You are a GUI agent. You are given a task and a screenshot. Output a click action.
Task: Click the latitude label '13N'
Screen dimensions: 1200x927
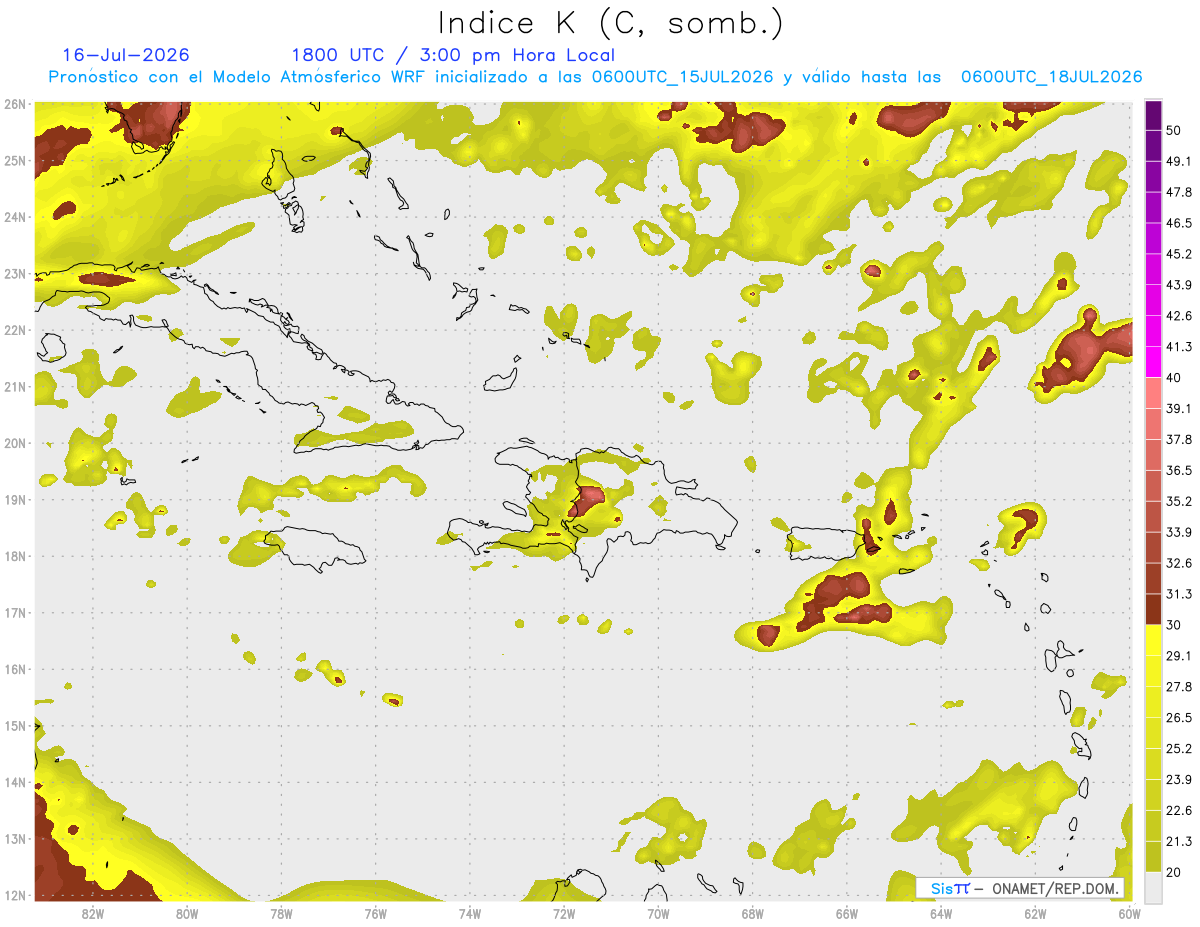click(x=15, y=839)
